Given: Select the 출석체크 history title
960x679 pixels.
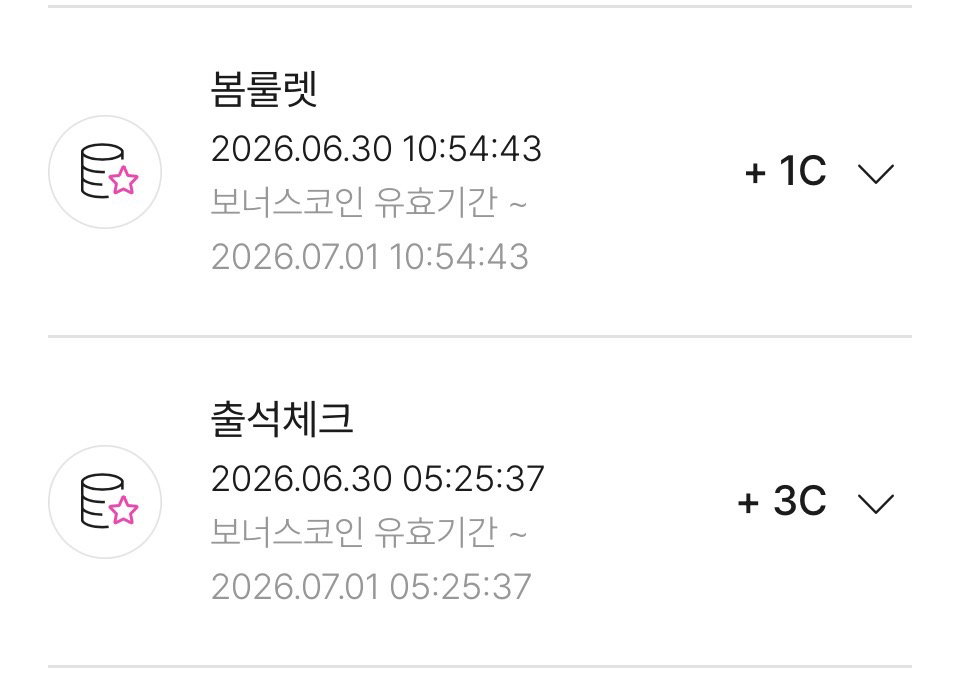Looking at the screenshot, I should tap(282, 420).
